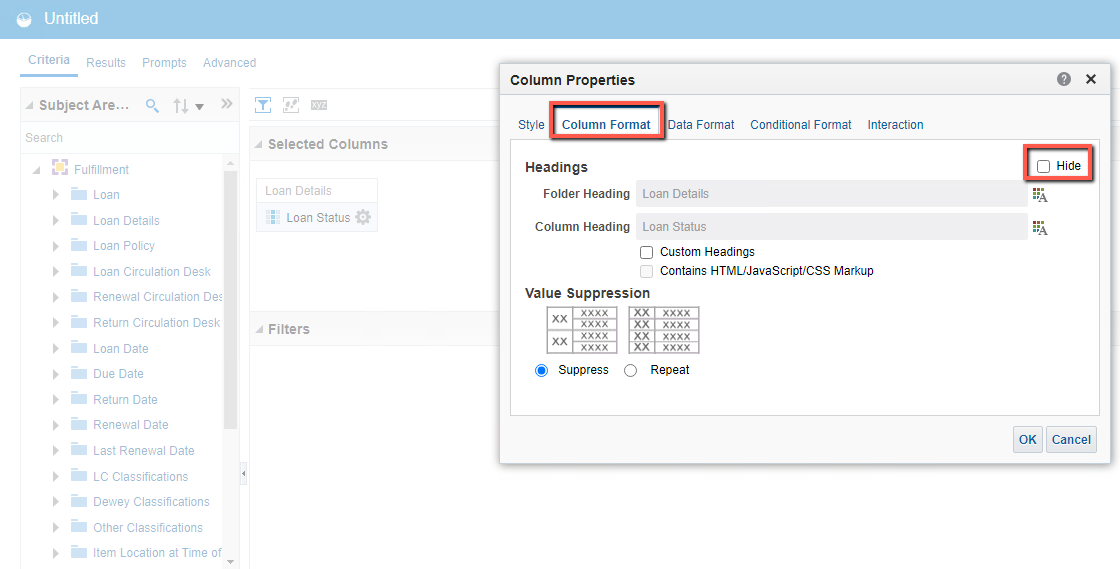Click the Repeat value illustration table
The height and width of the screenshot is (569, 1120).
pyautogui.click(x=664, y=330)
